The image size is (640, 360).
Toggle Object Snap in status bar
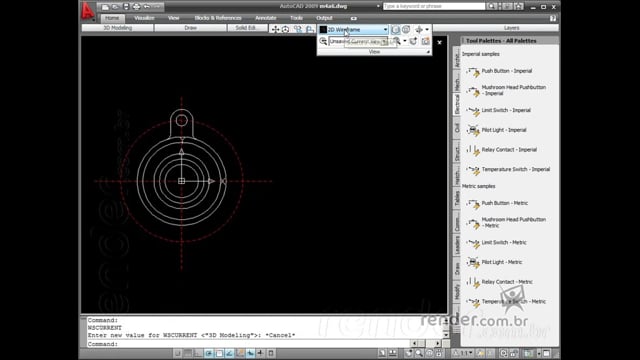pyautogui.click(x=219, y=353)
